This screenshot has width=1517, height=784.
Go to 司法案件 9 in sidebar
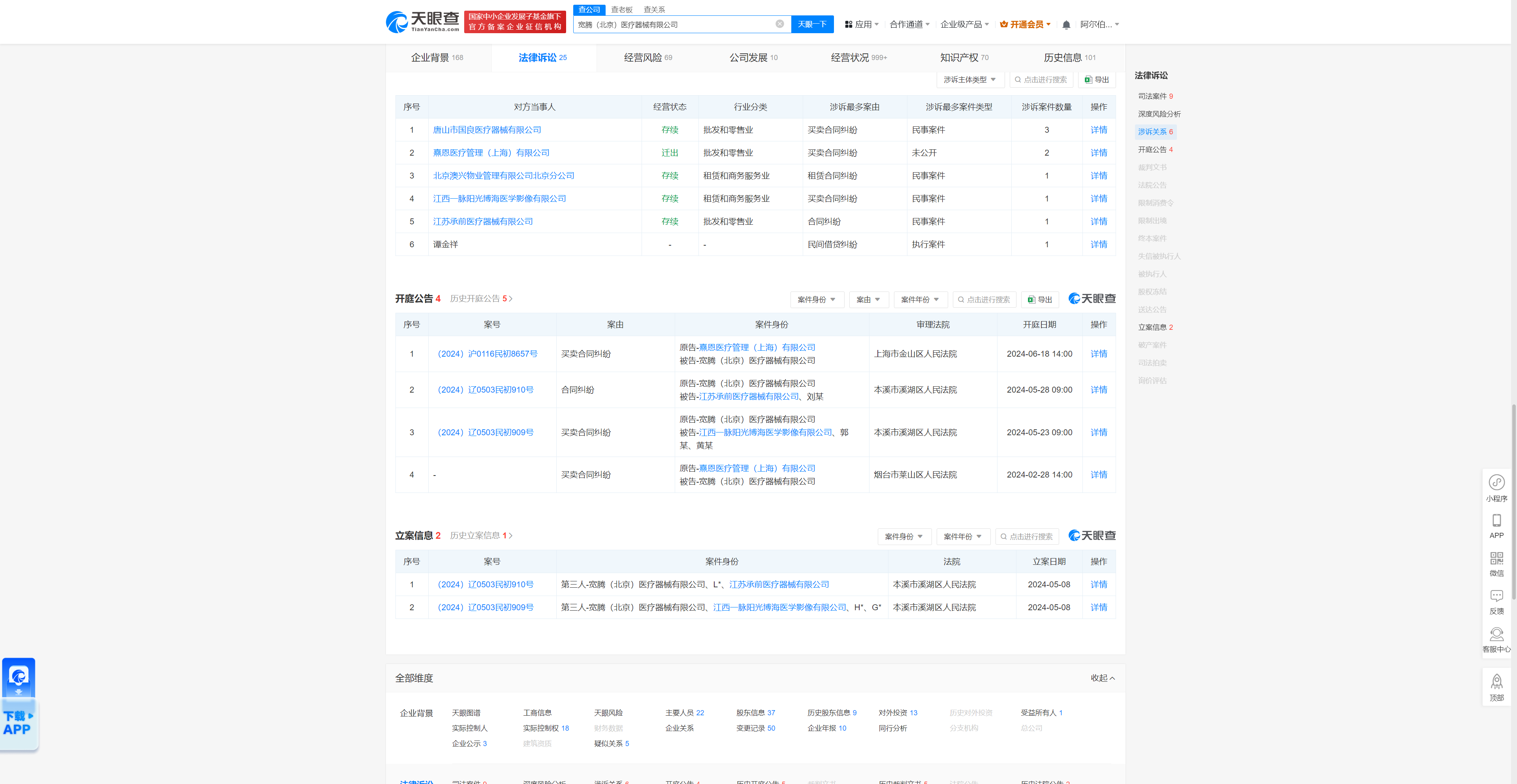[x=1156, y=96]
